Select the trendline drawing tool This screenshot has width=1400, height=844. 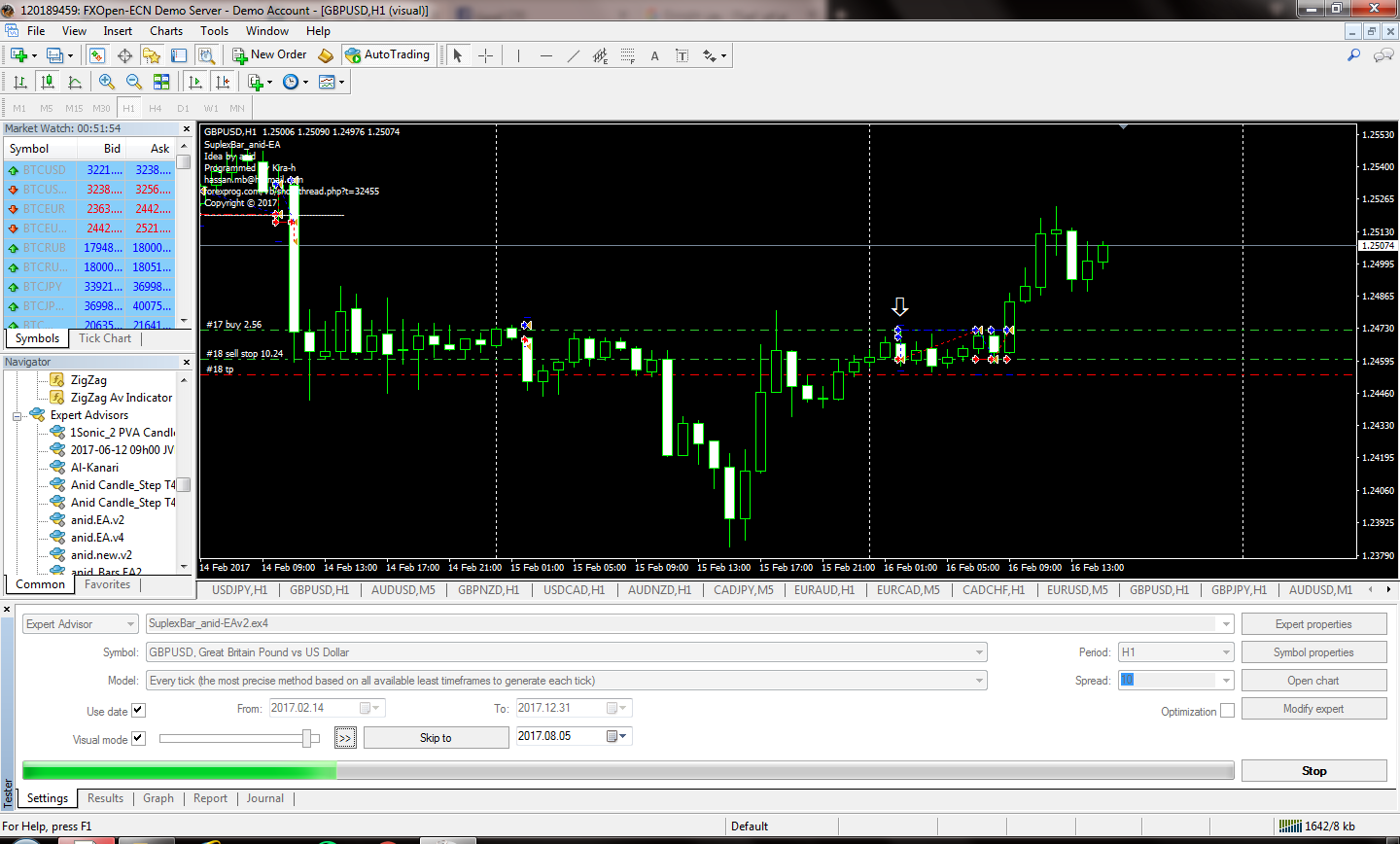point(574,55)
